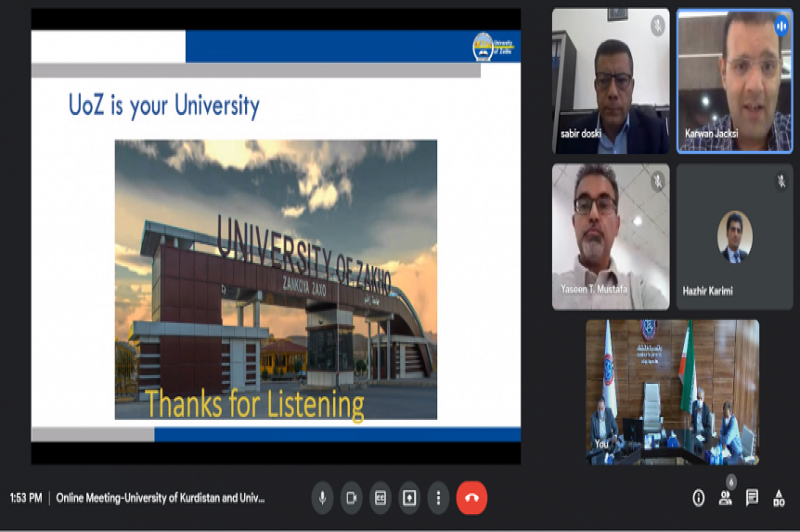Click Hazhir Karimi's profile avatar
The image size is (800, 532).
click(735, 236)
